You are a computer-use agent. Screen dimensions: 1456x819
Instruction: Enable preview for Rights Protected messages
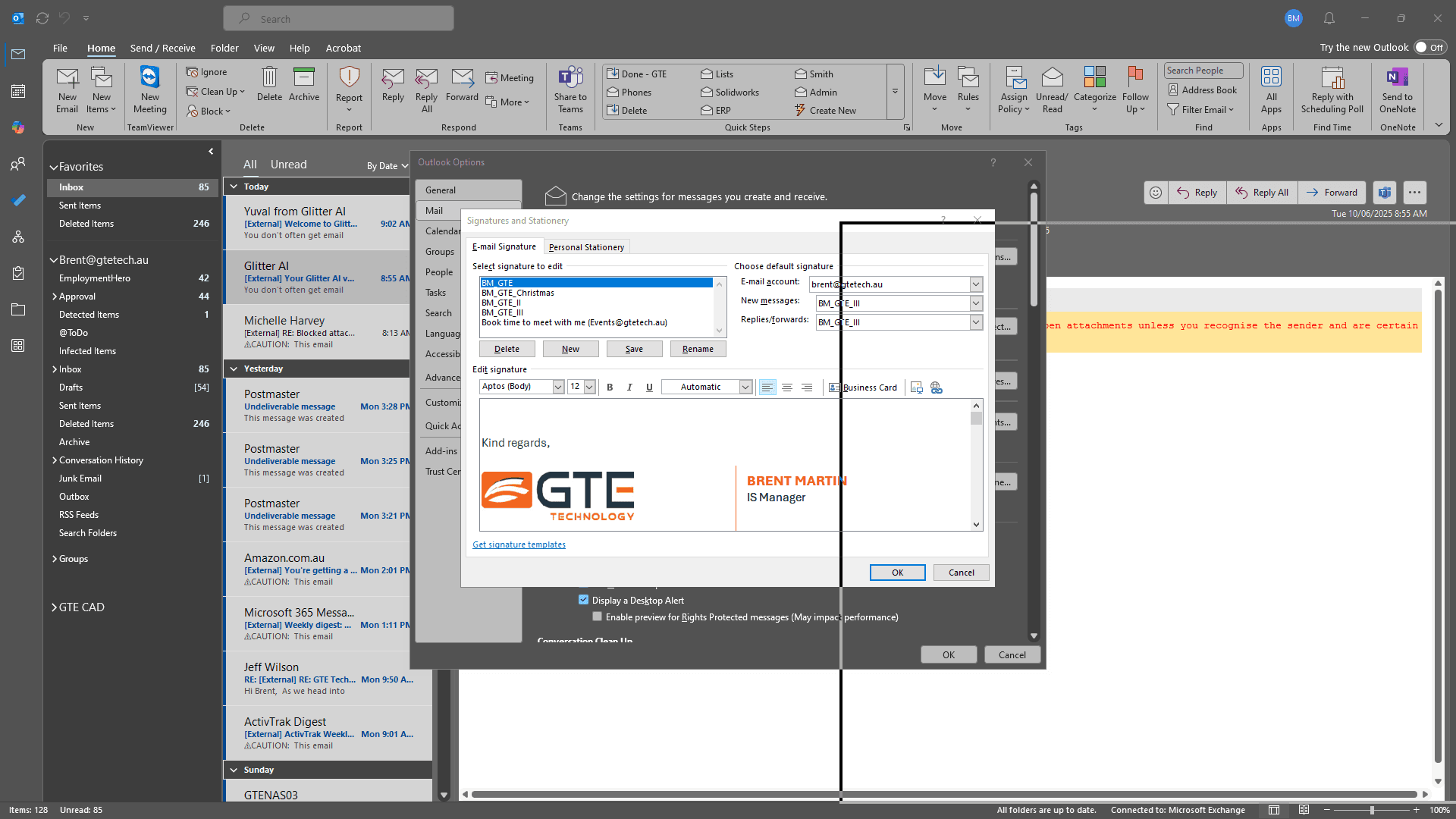click(598, 617)
